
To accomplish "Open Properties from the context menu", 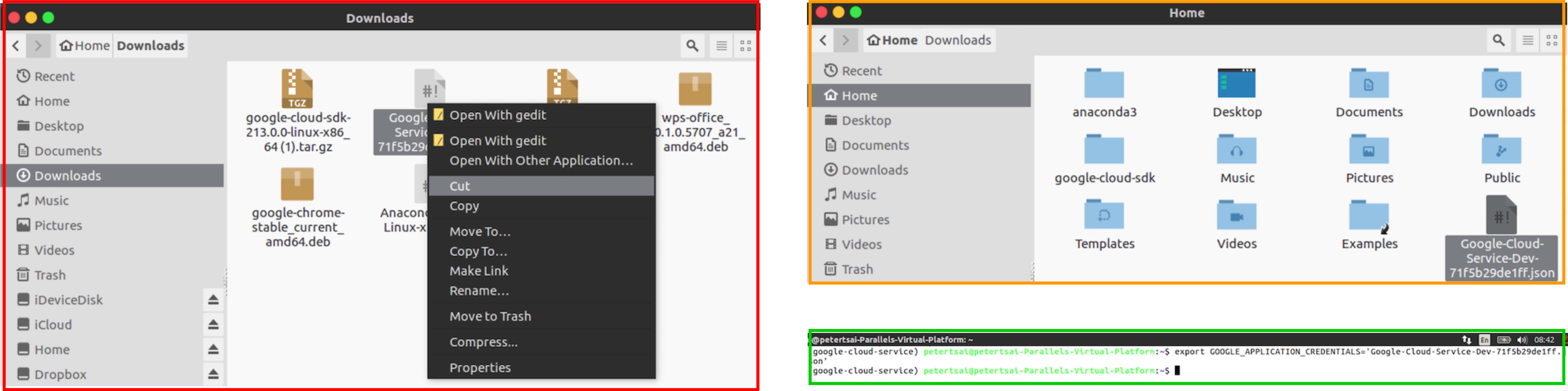I will pos(480,367).
